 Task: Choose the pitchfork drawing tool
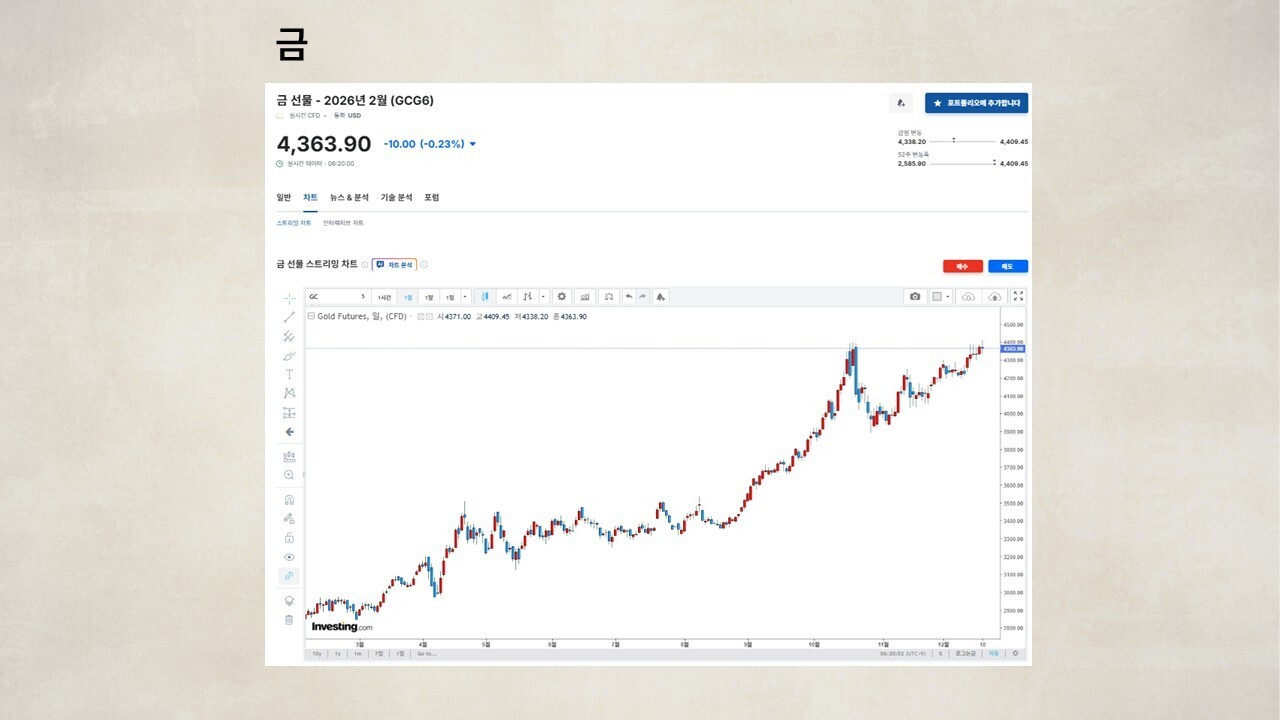(289, 336)
